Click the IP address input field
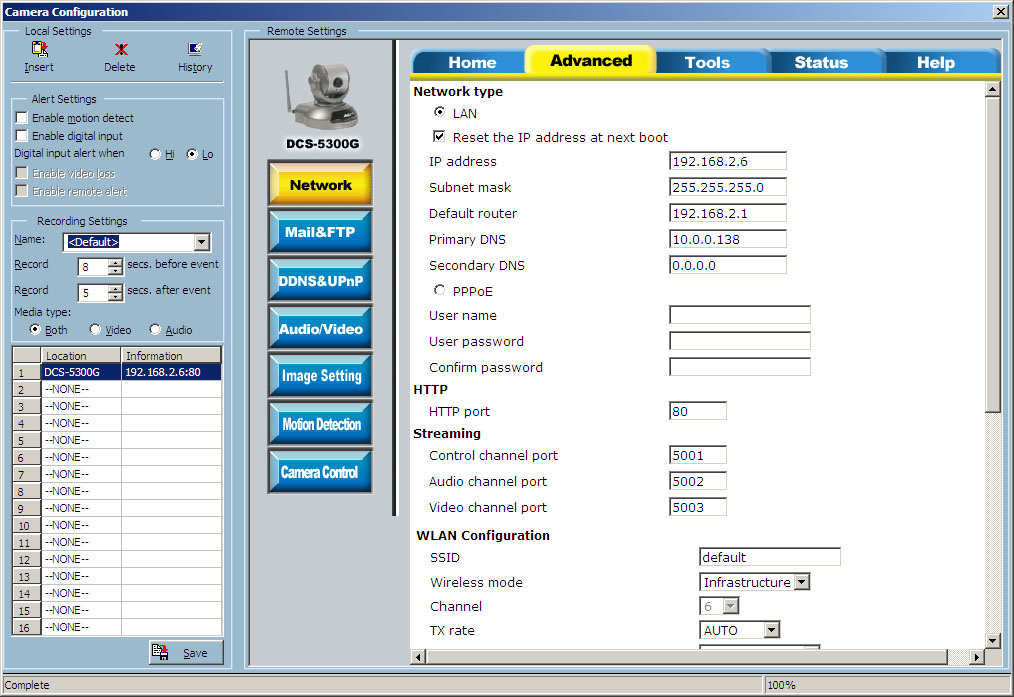1014x697 pixels. click(x=727, y=161)
